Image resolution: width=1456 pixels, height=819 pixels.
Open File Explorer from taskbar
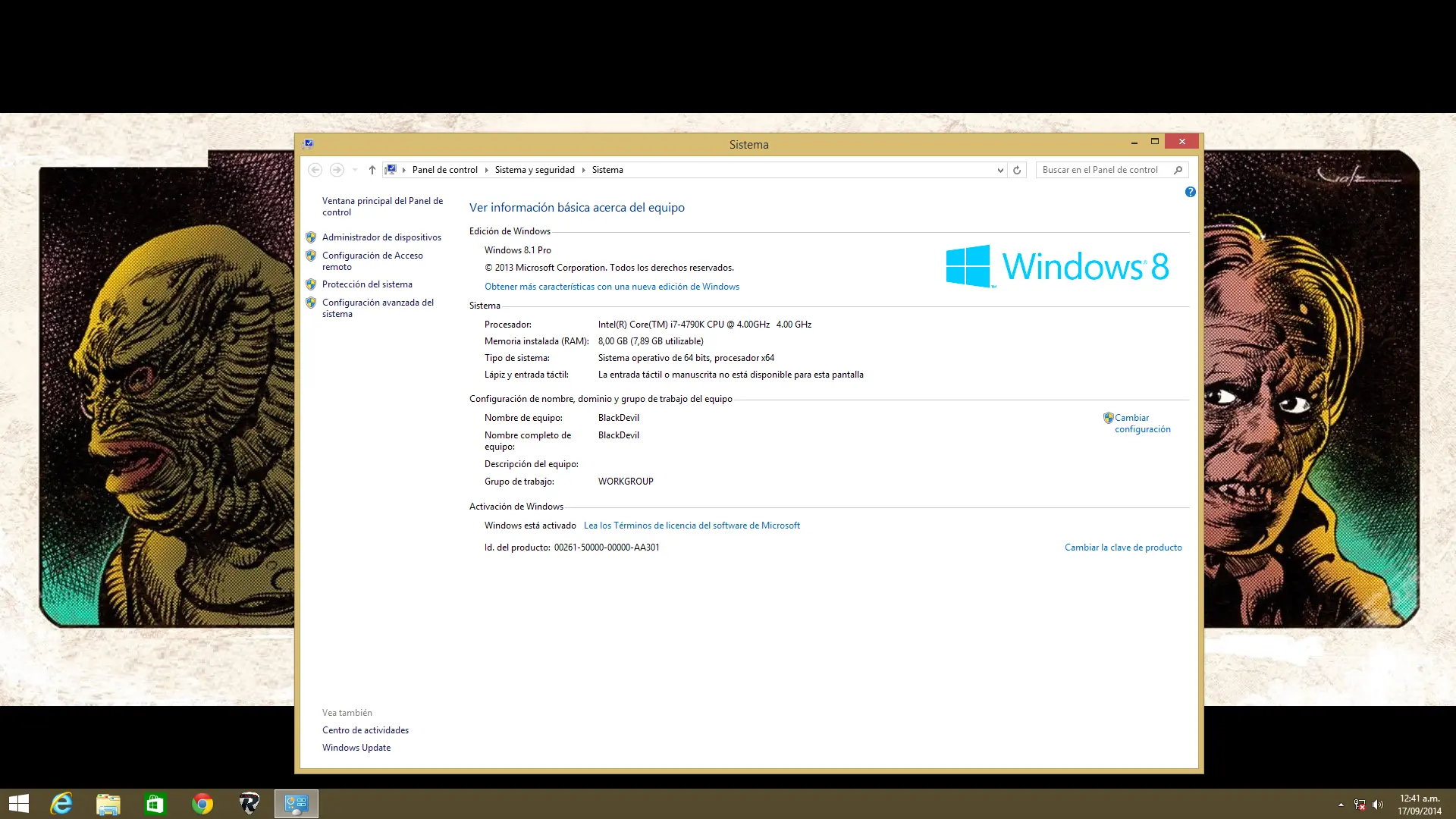[108, 804]
